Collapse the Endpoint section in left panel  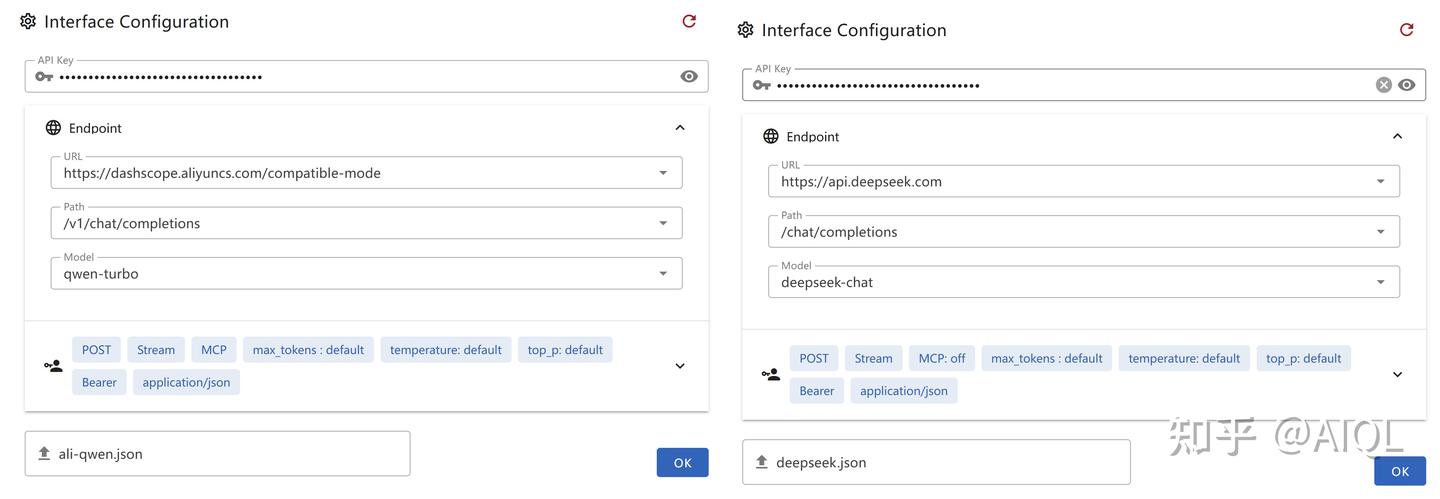click(x=680, y=128)
